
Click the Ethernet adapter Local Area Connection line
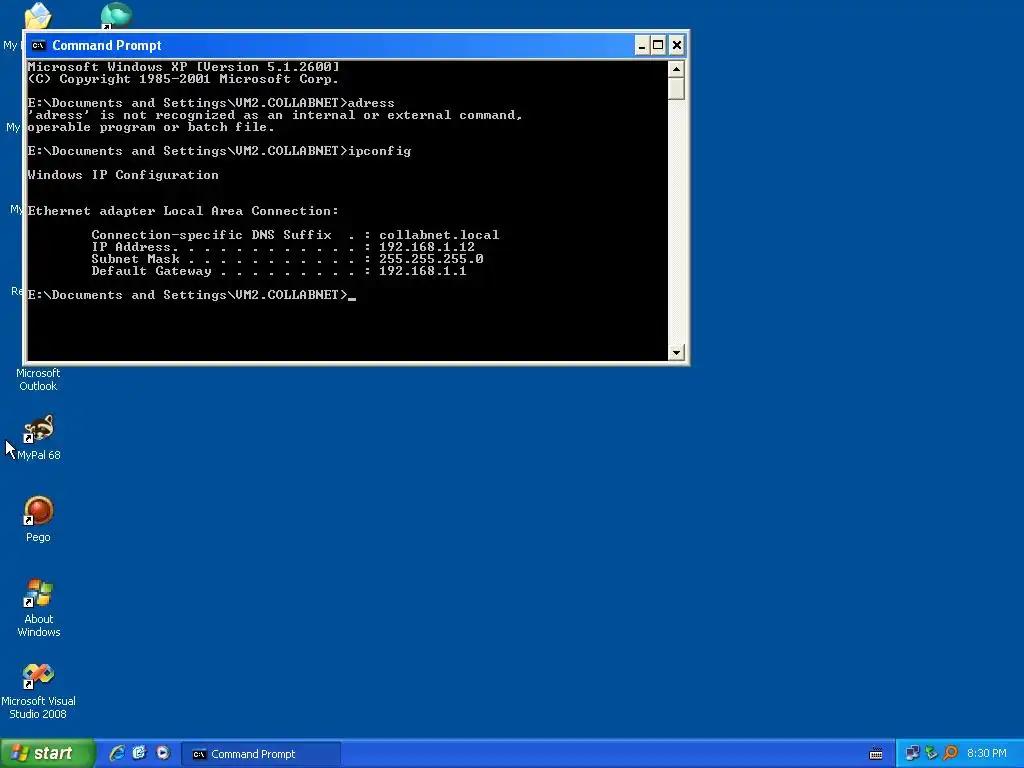(183, 211)
